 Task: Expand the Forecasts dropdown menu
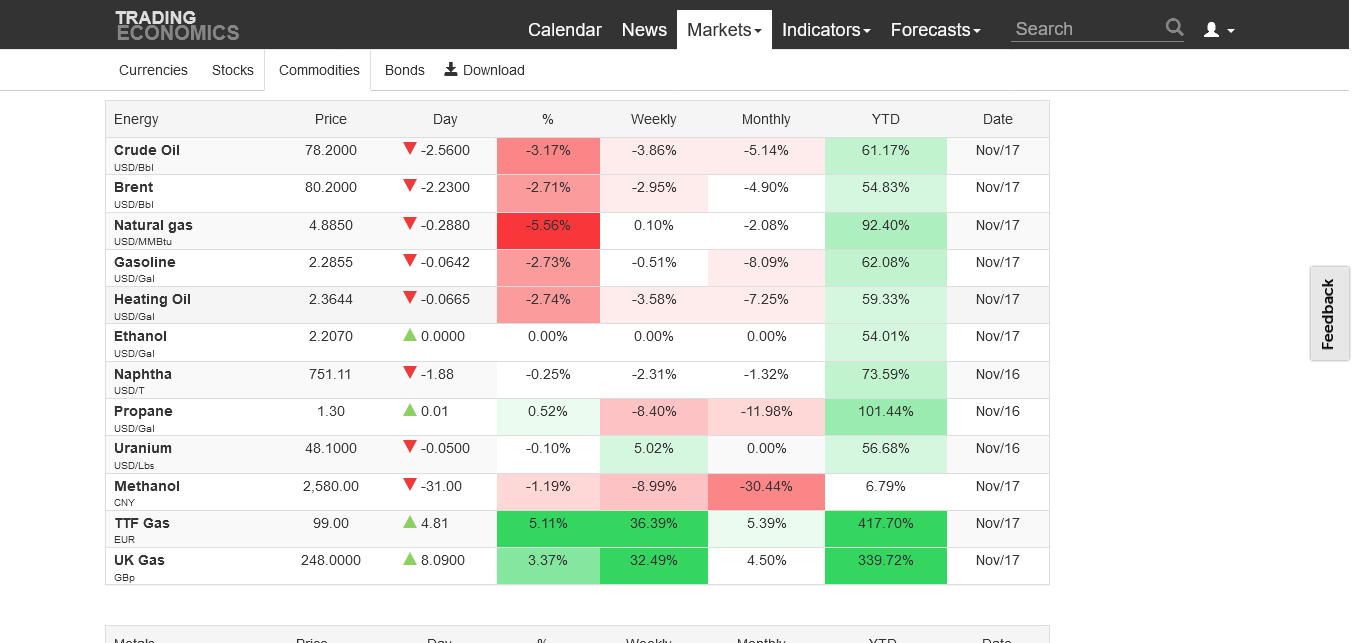935,30
